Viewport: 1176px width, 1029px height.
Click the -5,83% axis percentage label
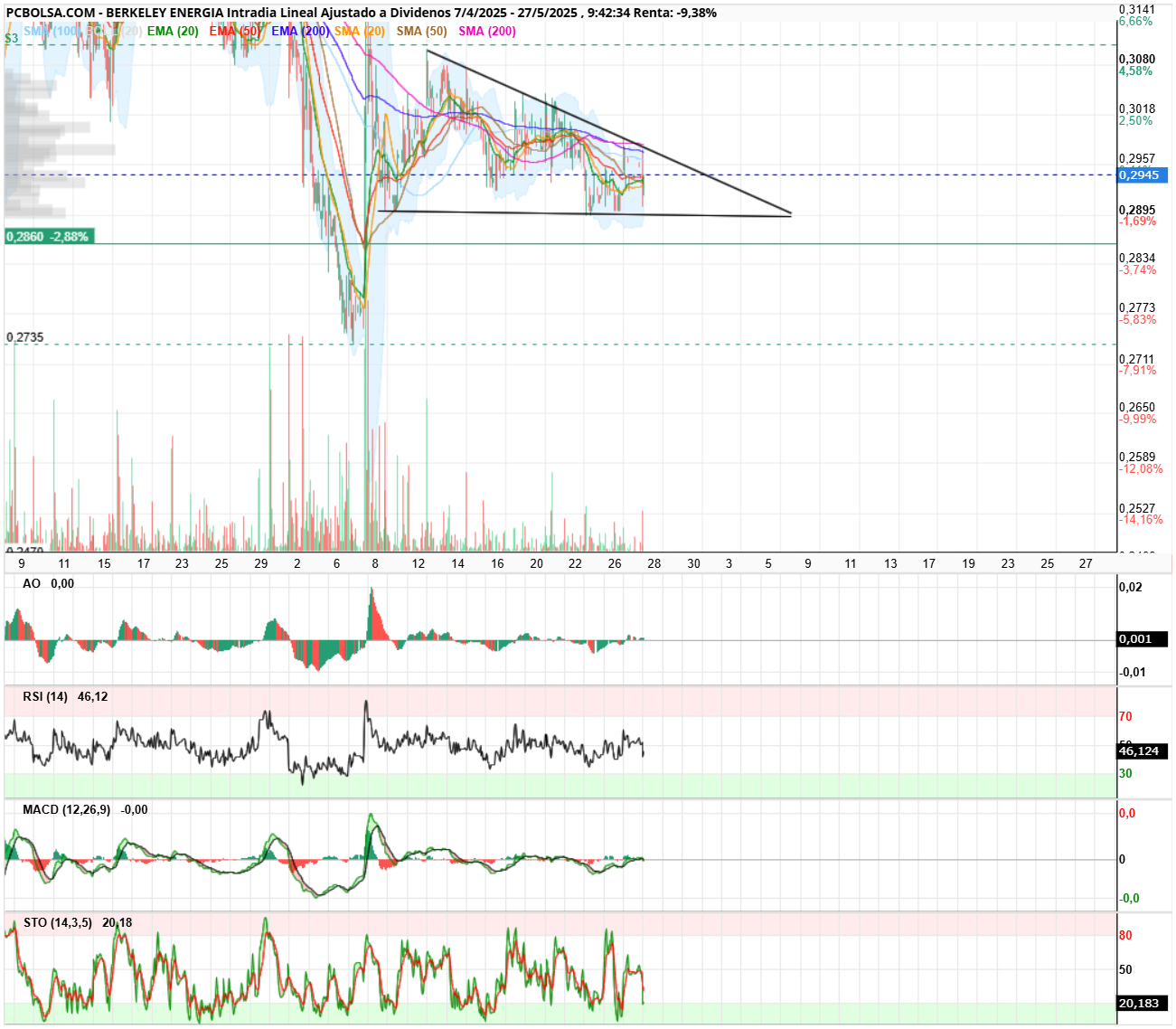tap(1137, 319)
